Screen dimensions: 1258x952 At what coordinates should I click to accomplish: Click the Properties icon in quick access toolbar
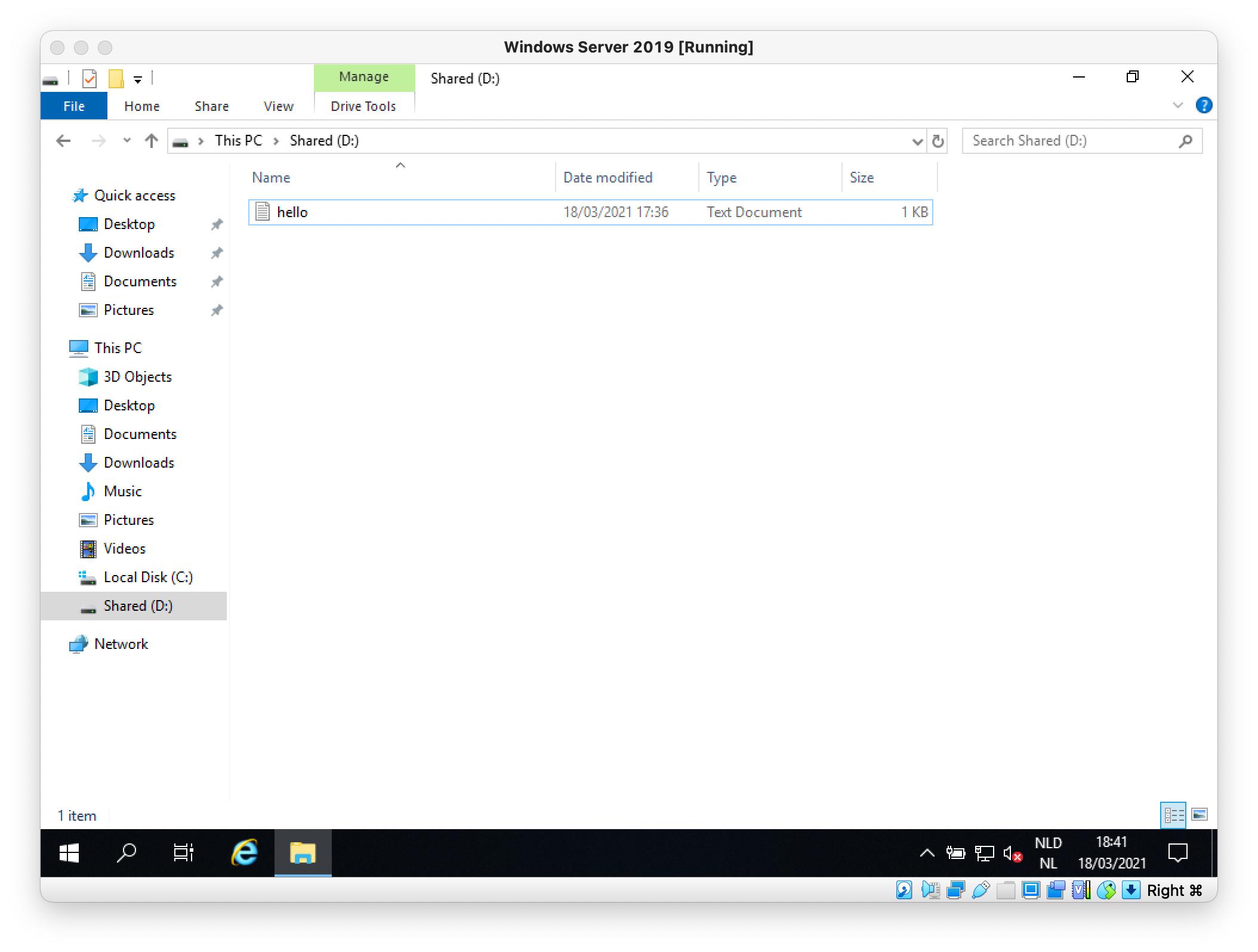pyautogui.click(x=89, y=78)
